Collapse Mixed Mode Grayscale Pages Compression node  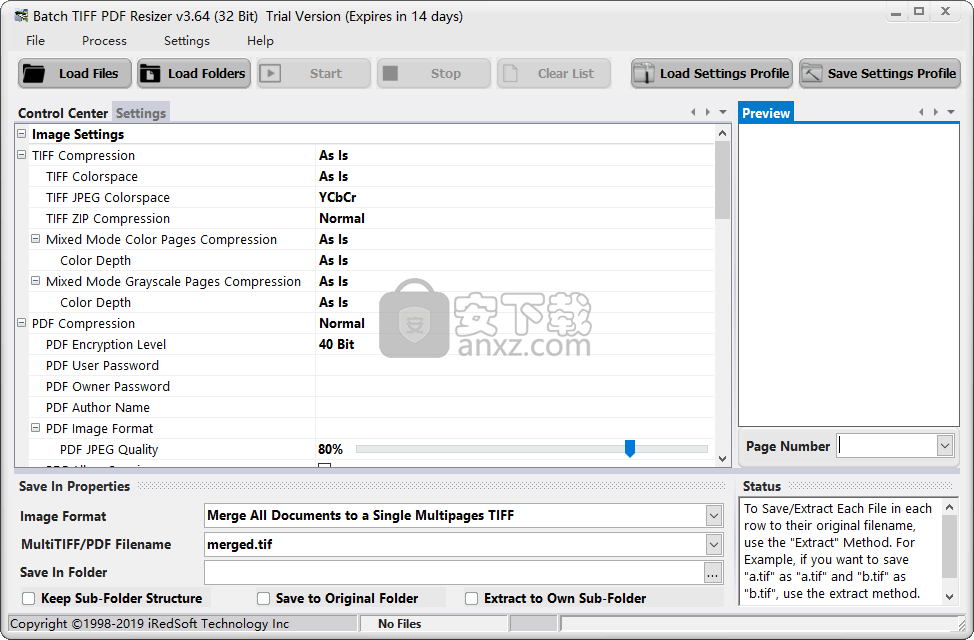tap(35, 281)
